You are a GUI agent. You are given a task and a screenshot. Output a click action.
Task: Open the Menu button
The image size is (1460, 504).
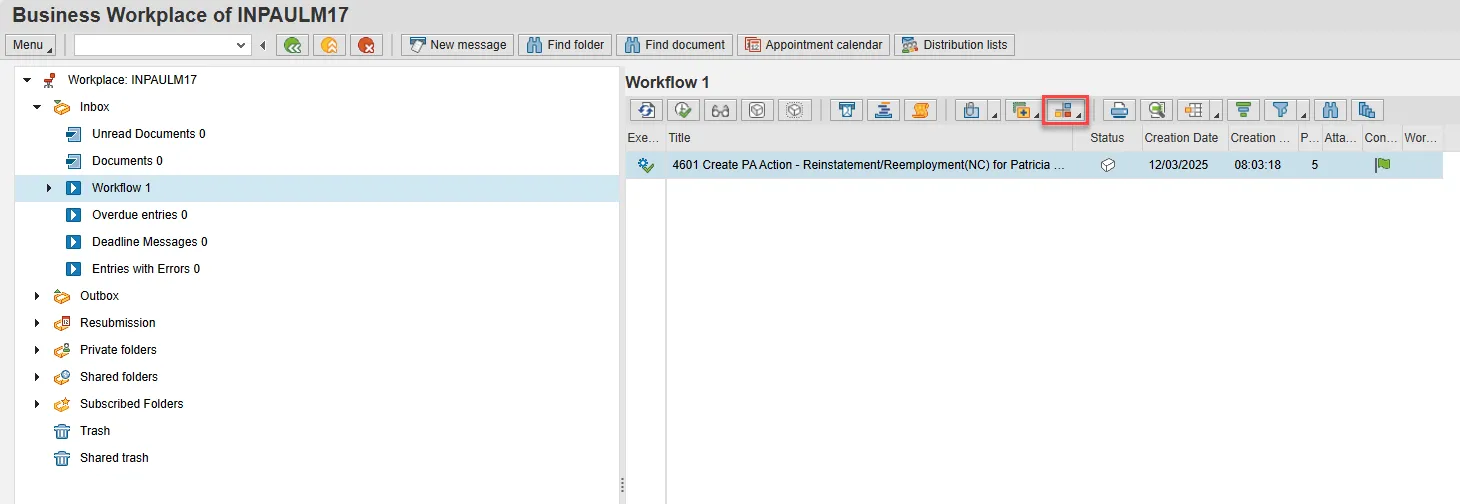[31, 45]
